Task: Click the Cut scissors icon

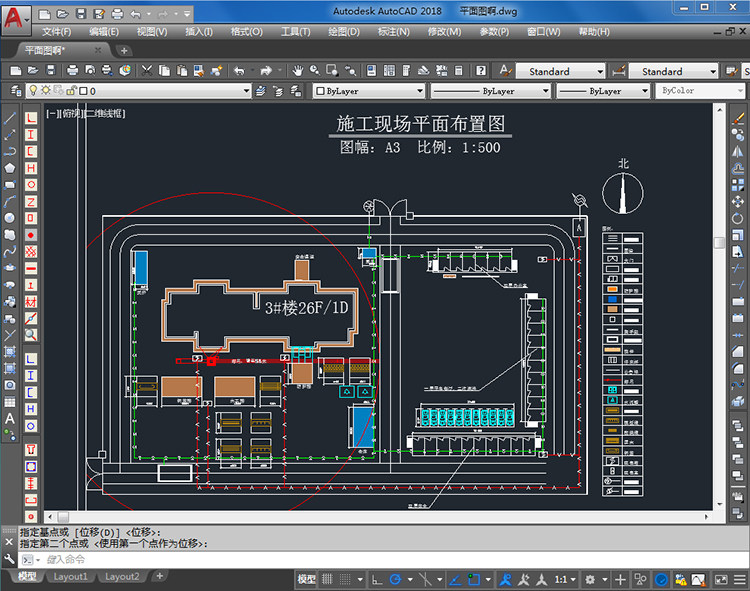Action: 147,71
